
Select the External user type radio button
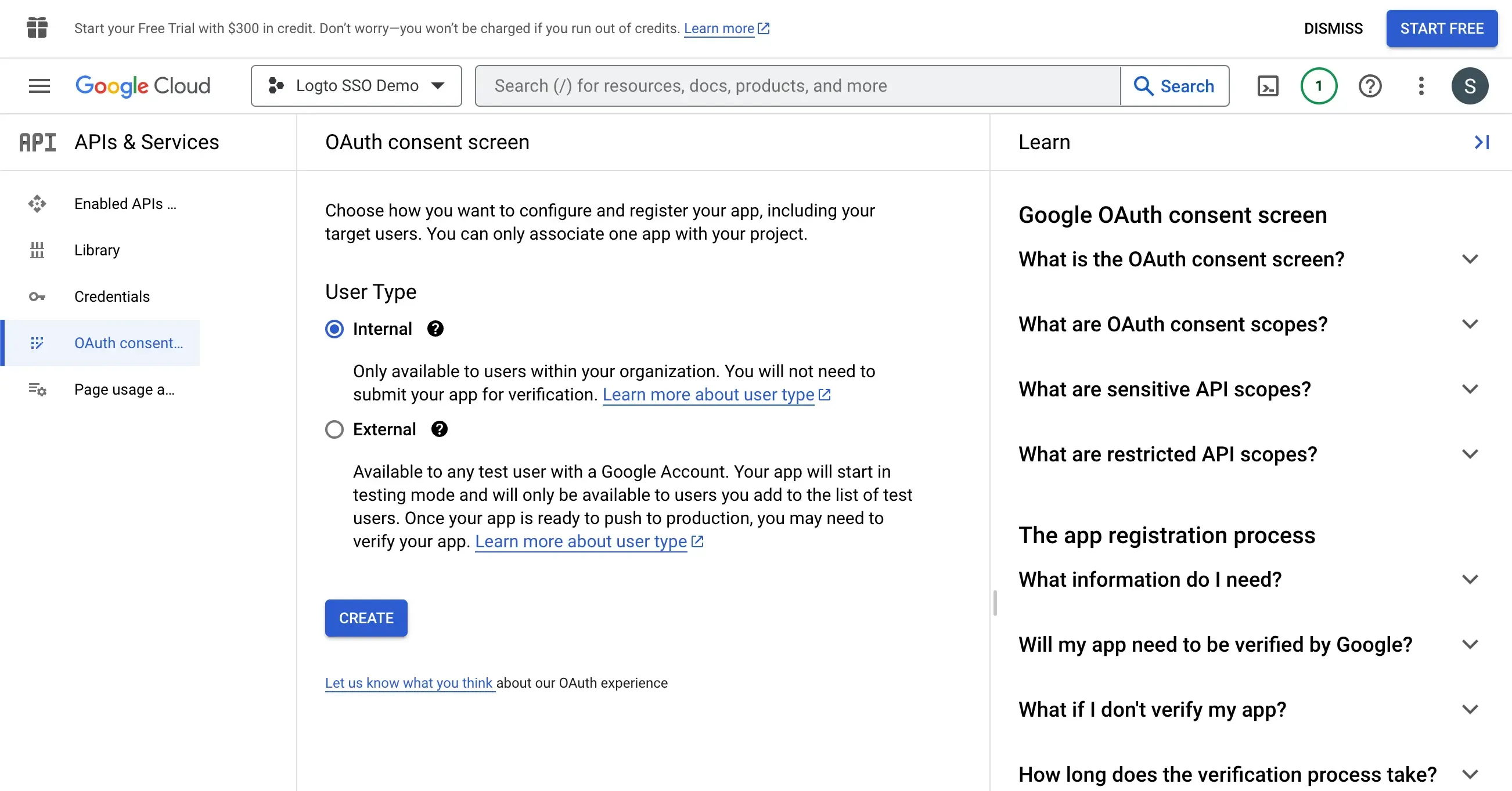coord(334,429)
